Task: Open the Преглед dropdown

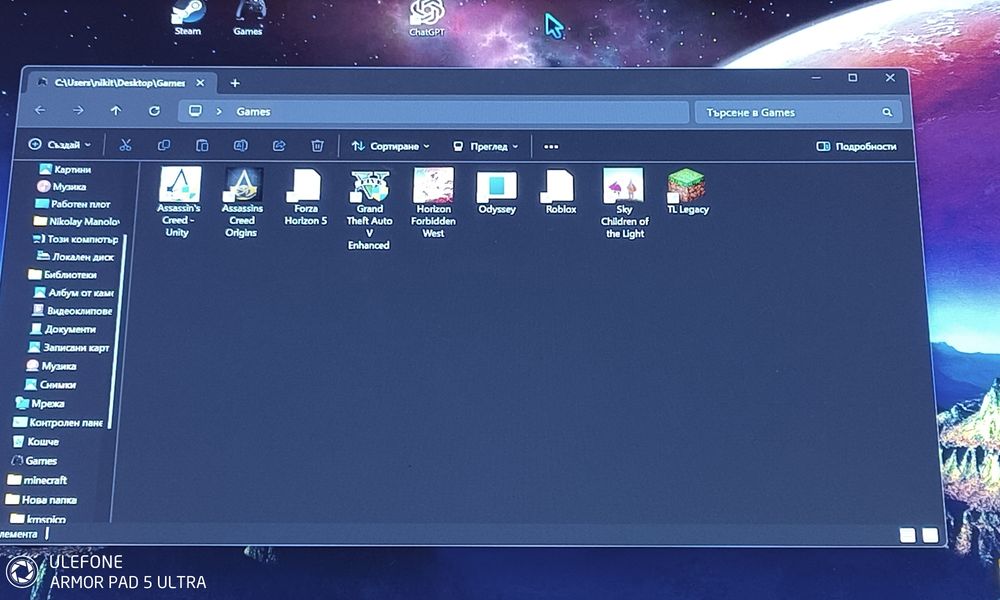Action: click(x=485, y=147)
